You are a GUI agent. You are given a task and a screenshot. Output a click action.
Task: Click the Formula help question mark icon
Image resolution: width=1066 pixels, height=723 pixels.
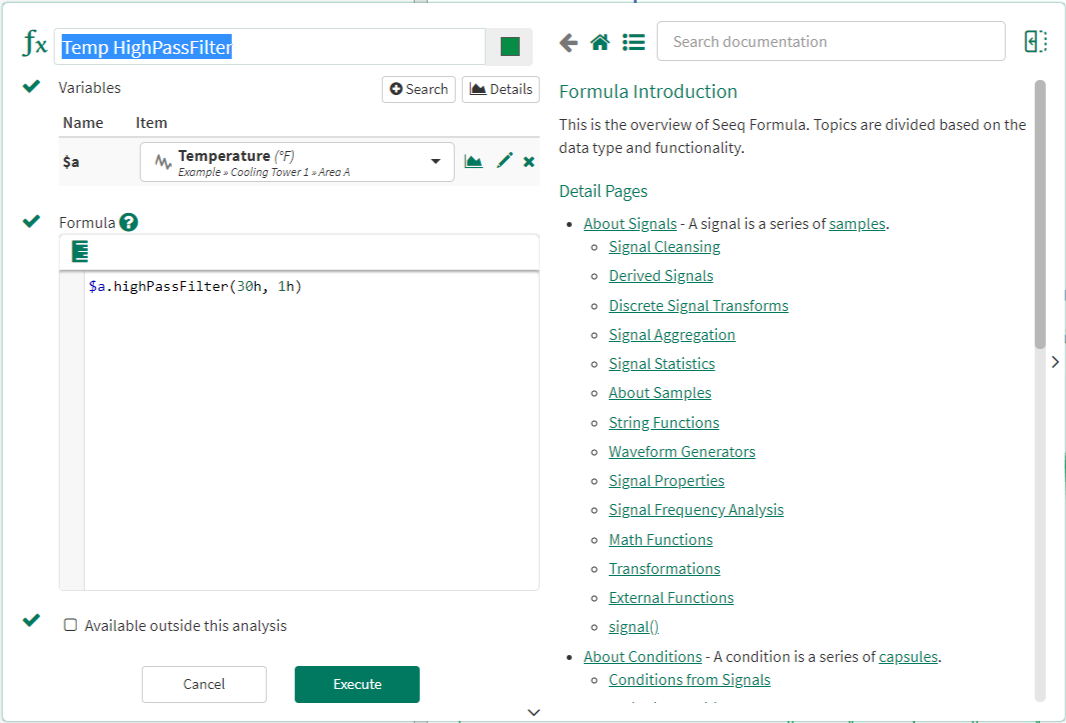click(x=128, y=222)
